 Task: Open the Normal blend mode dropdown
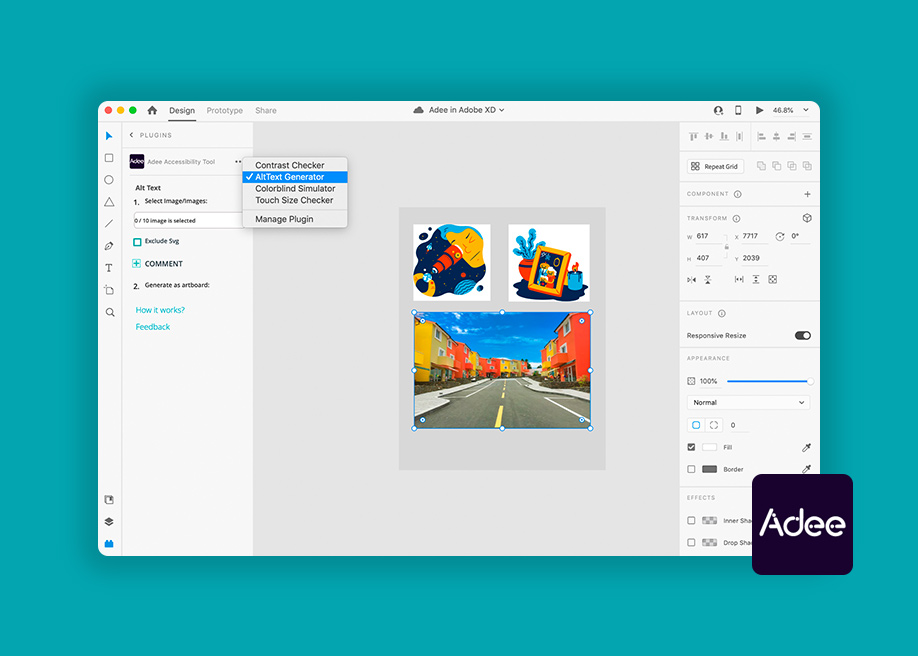(x=747, y=401)
